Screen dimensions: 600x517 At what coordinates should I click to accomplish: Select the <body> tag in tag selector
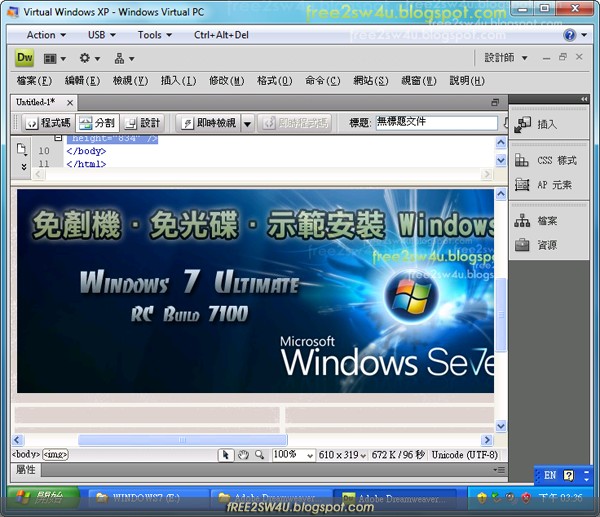26,455
